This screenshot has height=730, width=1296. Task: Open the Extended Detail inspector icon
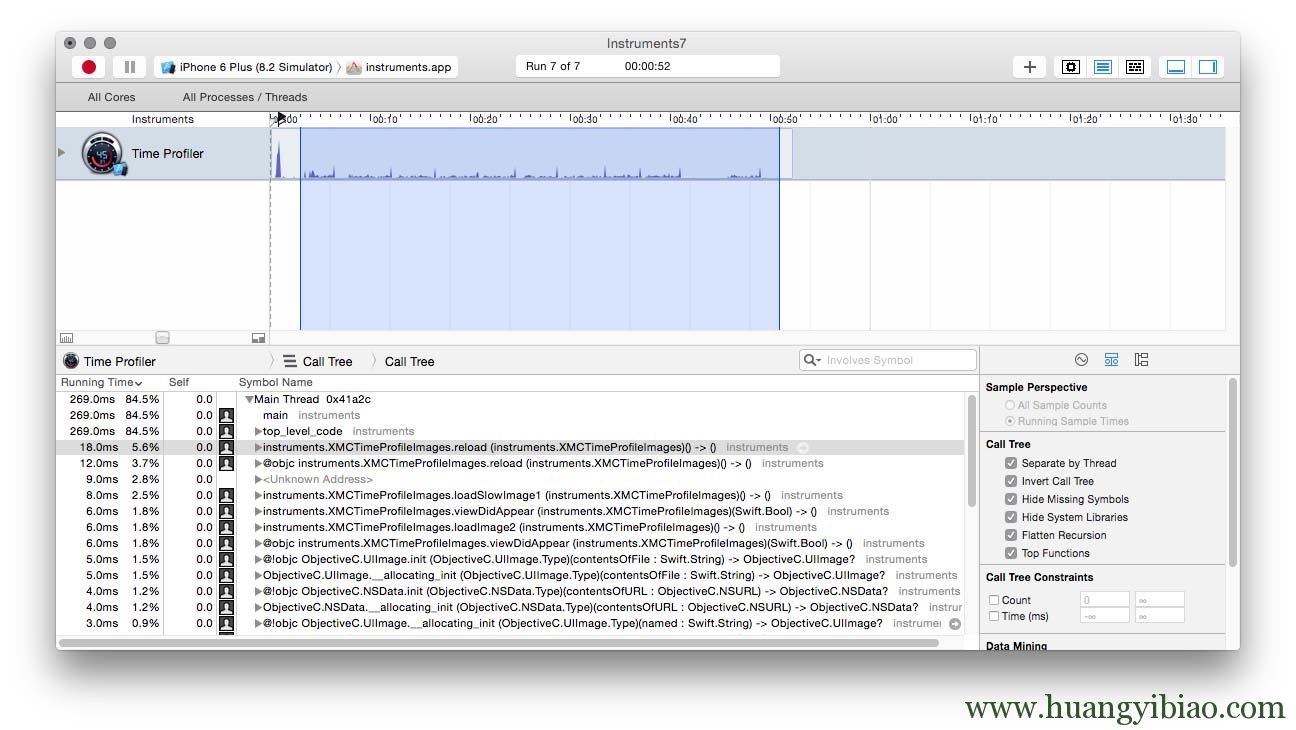[x=1141, y=360]
